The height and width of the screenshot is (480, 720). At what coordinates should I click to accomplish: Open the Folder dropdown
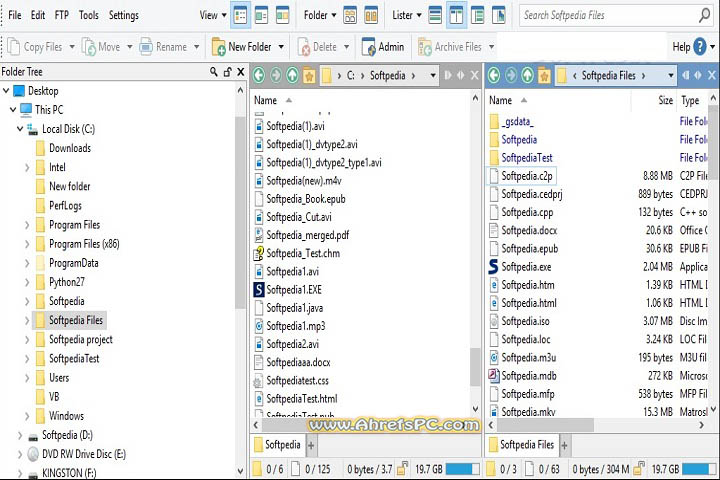pyautogui.click(x=320, y=15)
